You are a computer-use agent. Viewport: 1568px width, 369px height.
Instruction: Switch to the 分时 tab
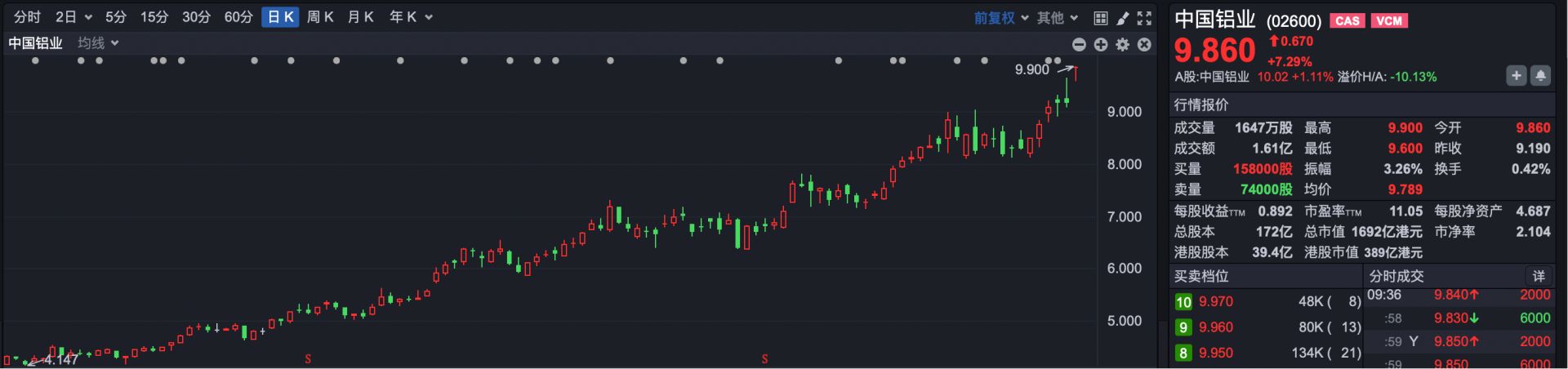(27, 17)
